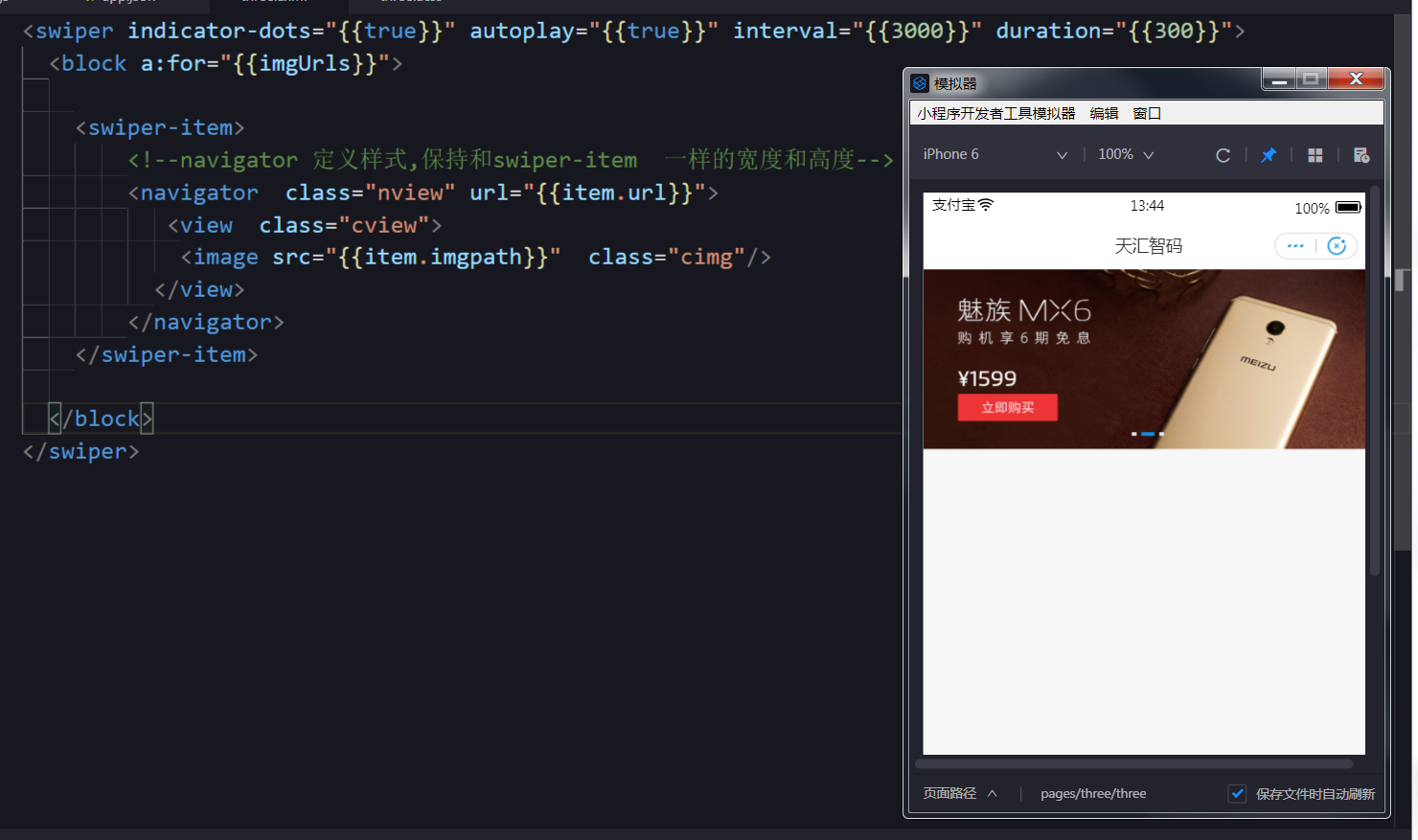Click the opening swiper-item tag line

[160, 127]
